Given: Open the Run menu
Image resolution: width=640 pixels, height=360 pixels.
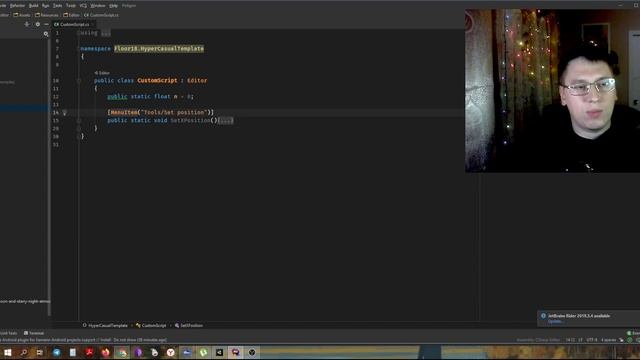Looking at the screenshot, I should 46,6.
